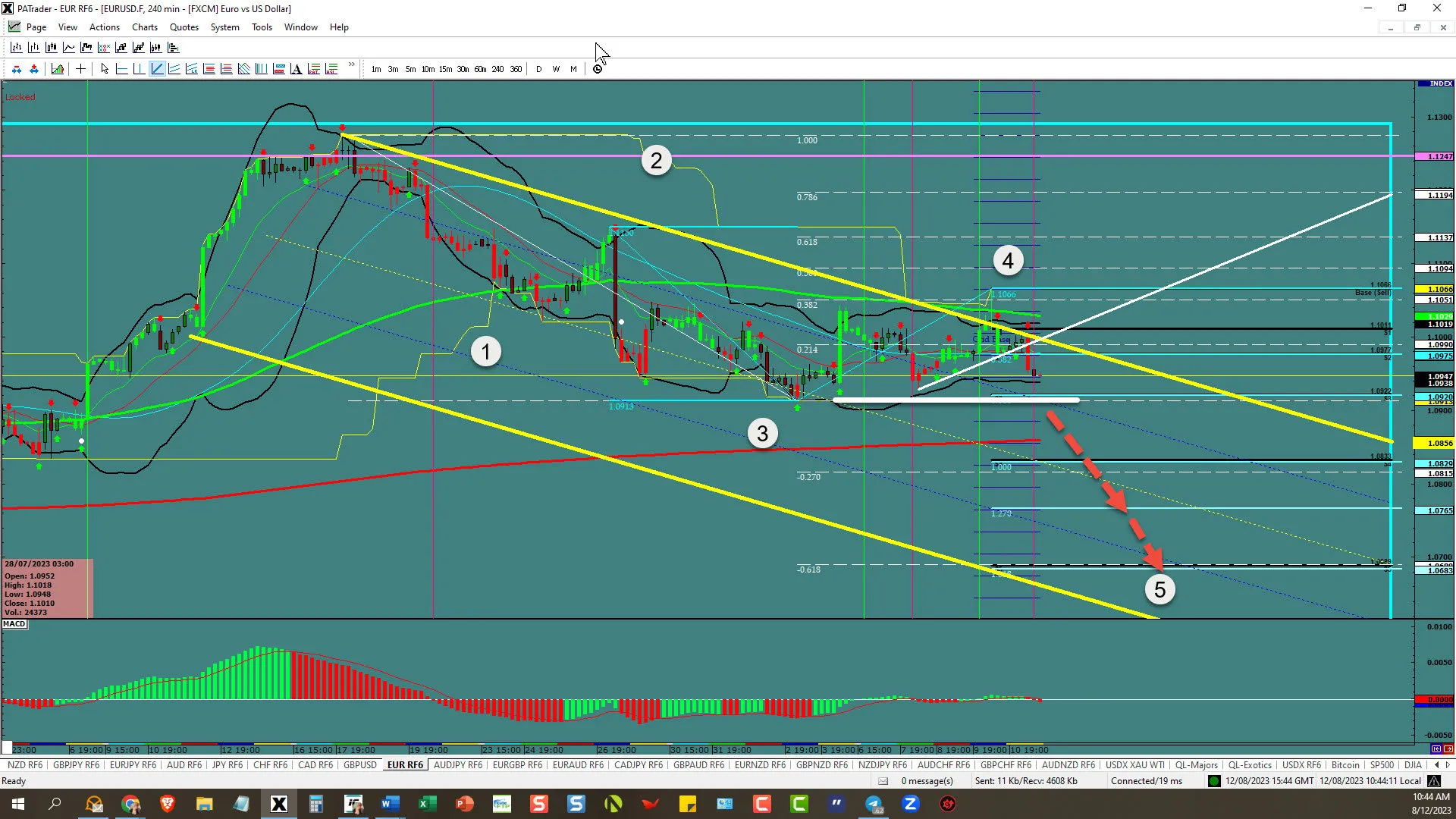Screen dimensions: 1456x819
Task: Activate the crosshair cursor tool
Action: point(80,69)
